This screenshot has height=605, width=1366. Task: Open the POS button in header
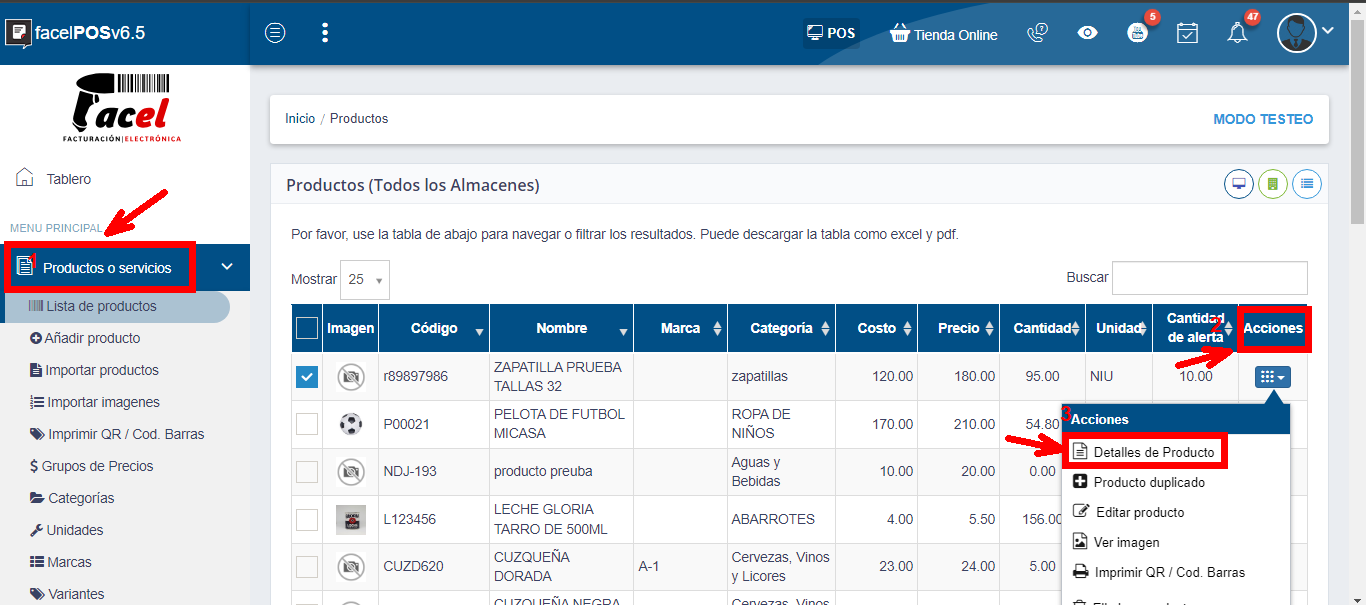(831, 33)
